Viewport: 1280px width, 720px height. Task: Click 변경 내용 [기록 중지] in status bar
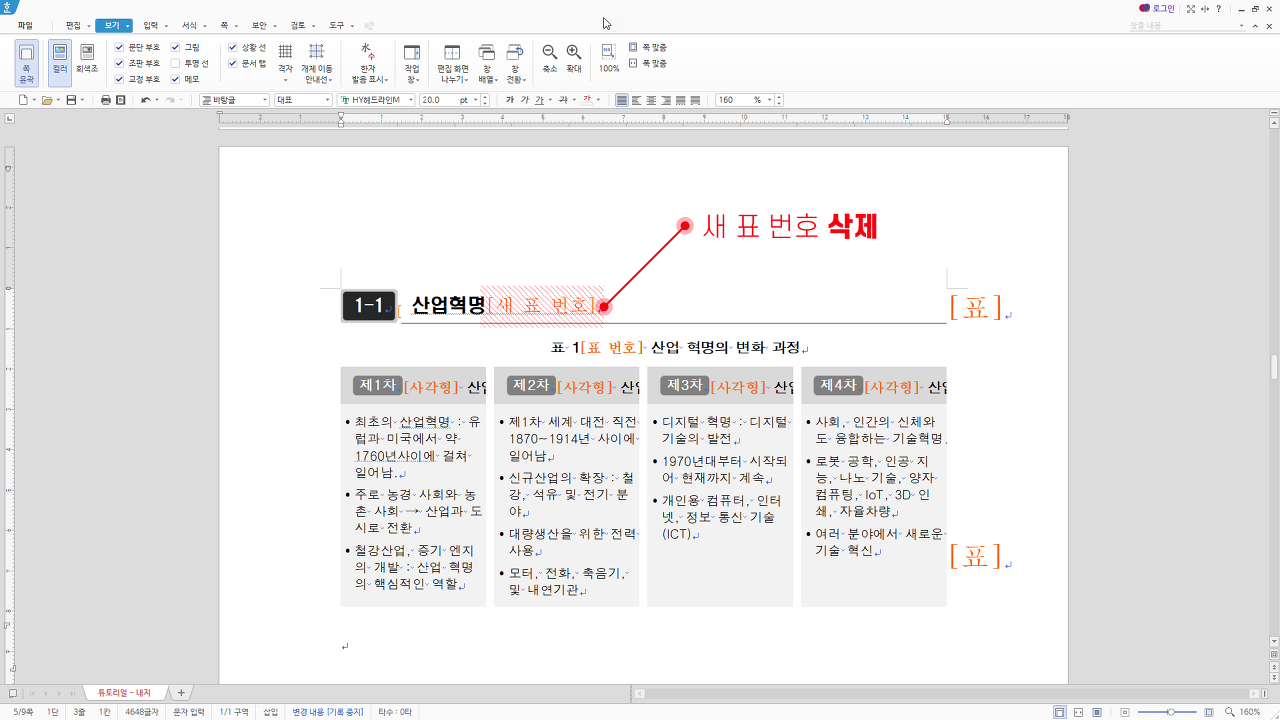pos(327,712)
